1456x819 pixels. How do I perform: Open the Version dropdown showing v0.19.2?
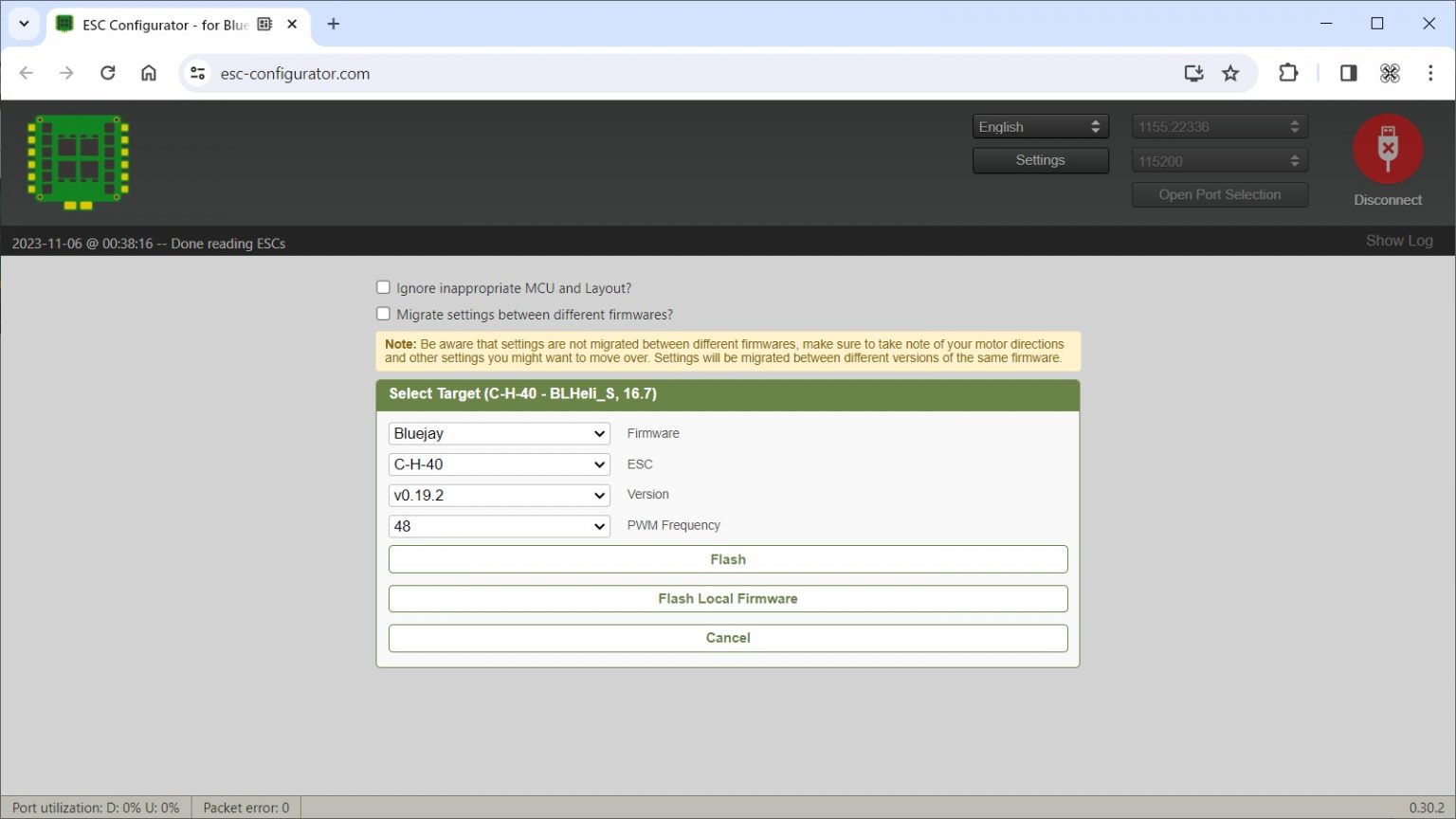coord(500,495)
